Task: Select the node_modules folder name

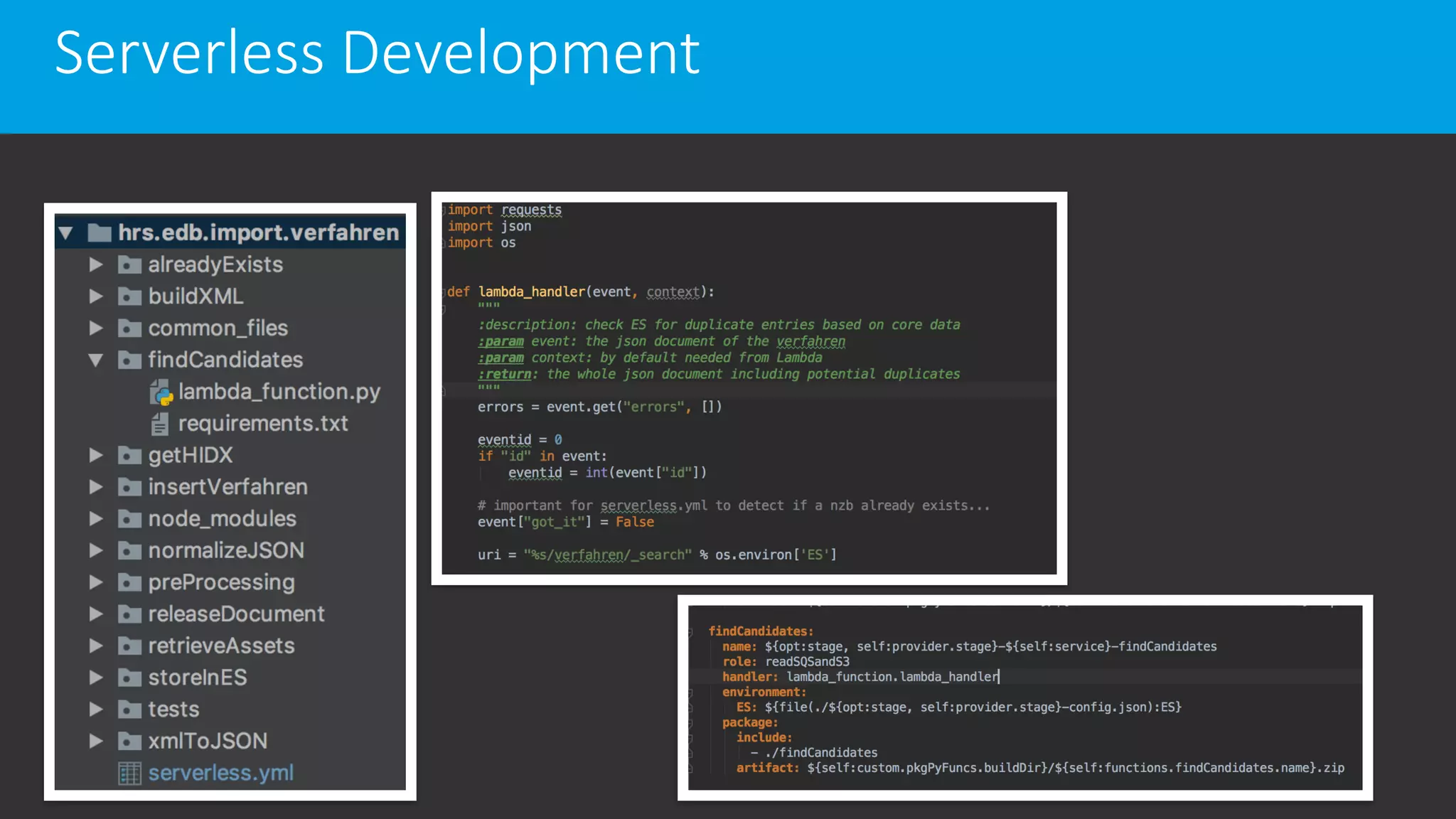Action: click(x=223, y=518)
